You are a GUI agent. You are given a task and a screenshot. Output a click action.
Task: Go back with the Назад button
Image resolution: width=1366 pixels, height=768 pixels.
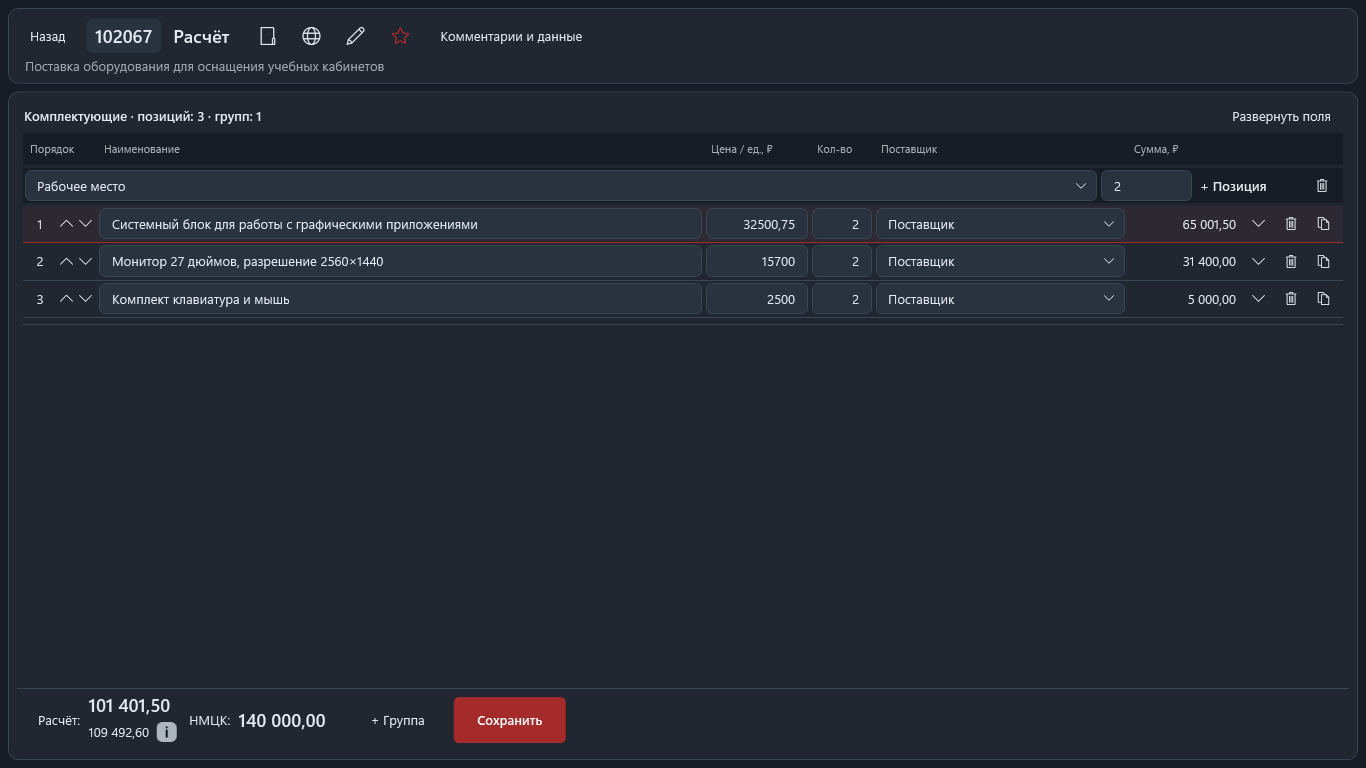pyautogui.click(x=48, y=36)
